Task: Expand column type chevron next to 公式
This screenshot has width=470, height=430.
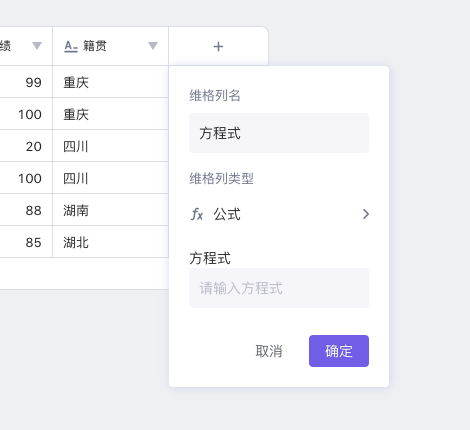Action: coord(366,214)
